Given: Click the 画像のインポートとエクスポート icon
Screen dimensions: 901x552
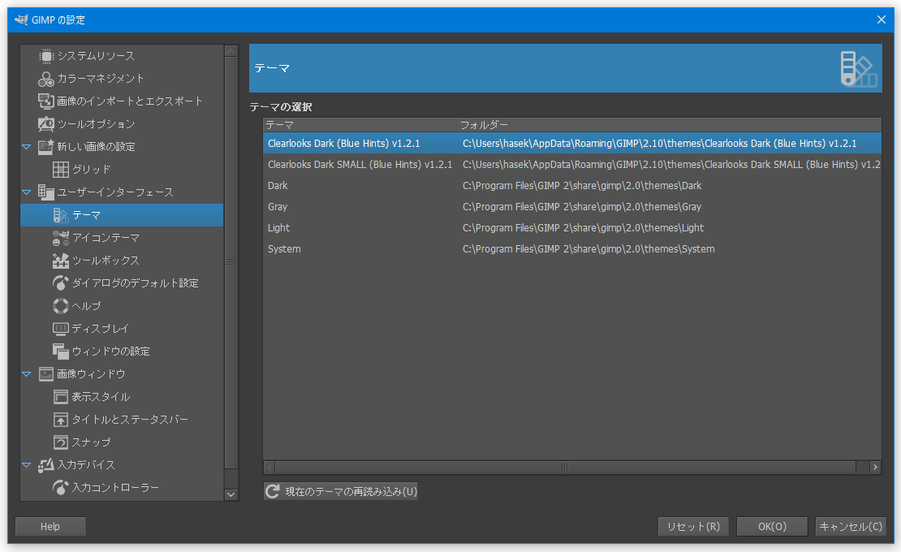Looking at the screenshot, I should pyautogui.click(x=46, y=101).
